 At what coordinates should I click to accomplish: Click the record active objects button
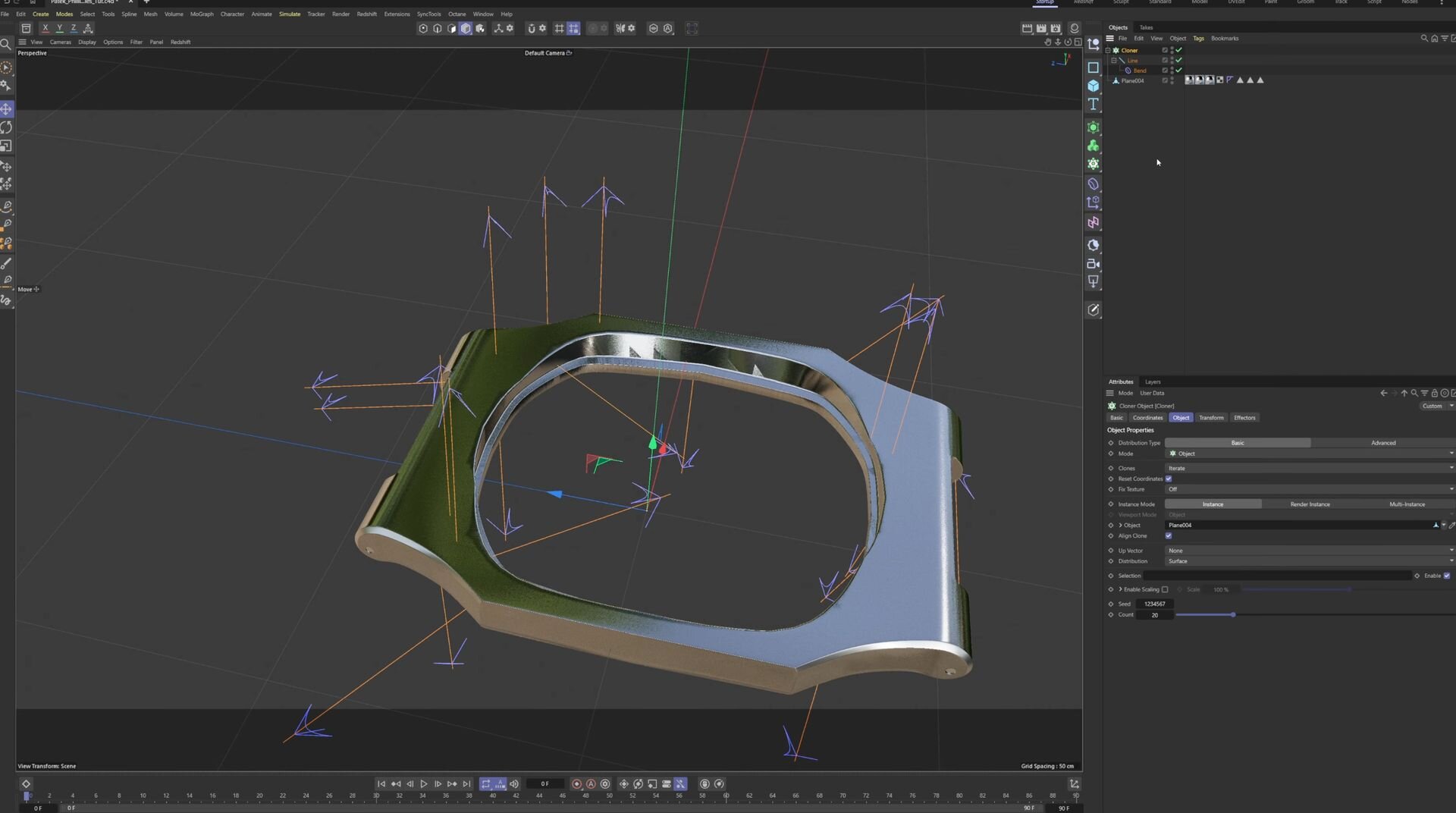(576, 784)
